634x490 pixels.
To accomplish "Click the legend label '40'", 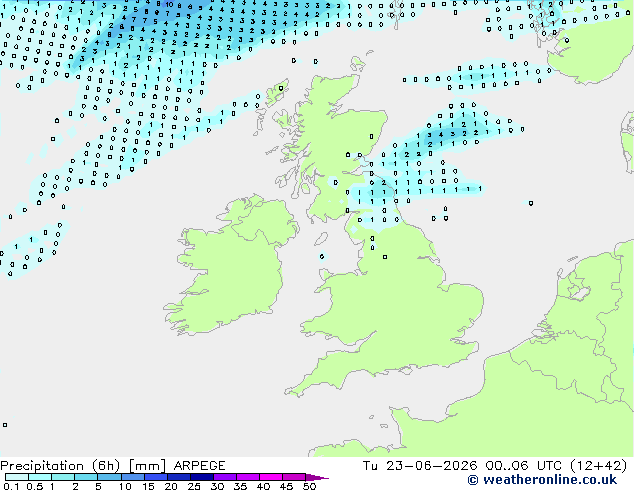I will tap(263, 486).
